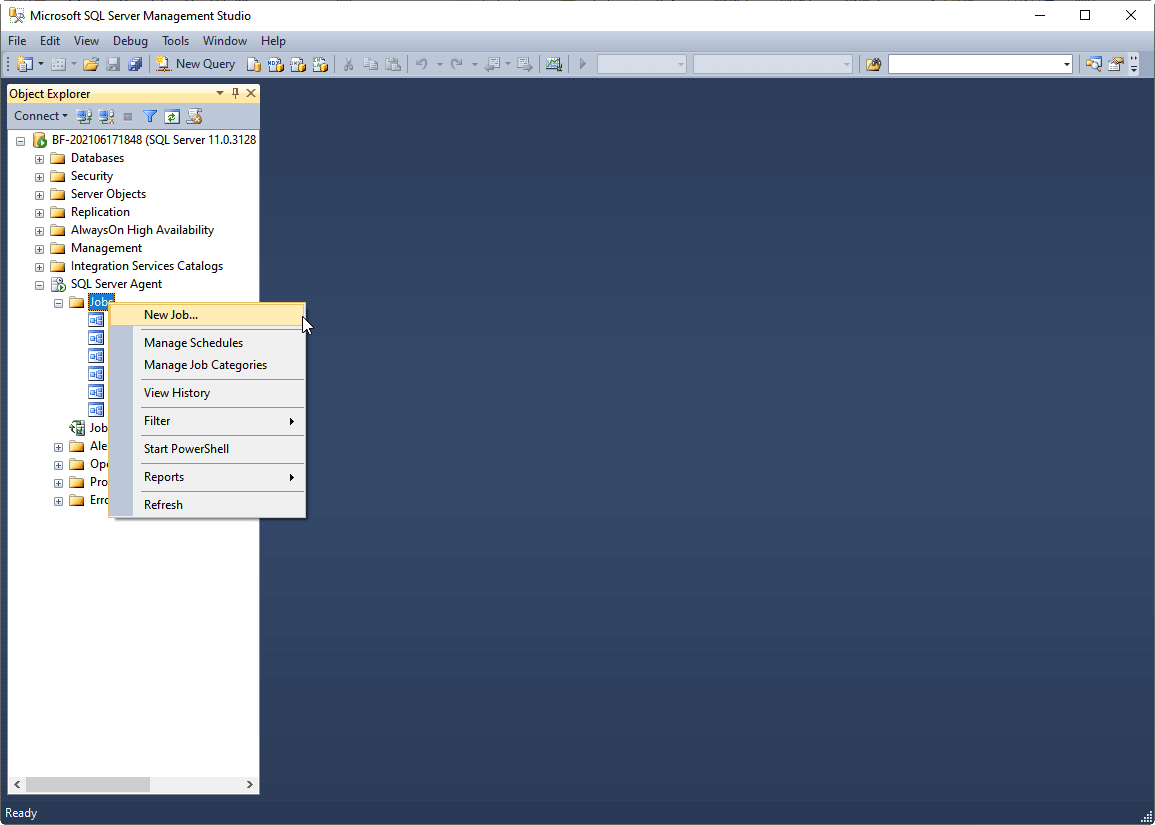Viewport: 1155px width, 825px height.
Task: Click the Disconnect server icon
Action: pyautogui.click(x=106, y=116)
